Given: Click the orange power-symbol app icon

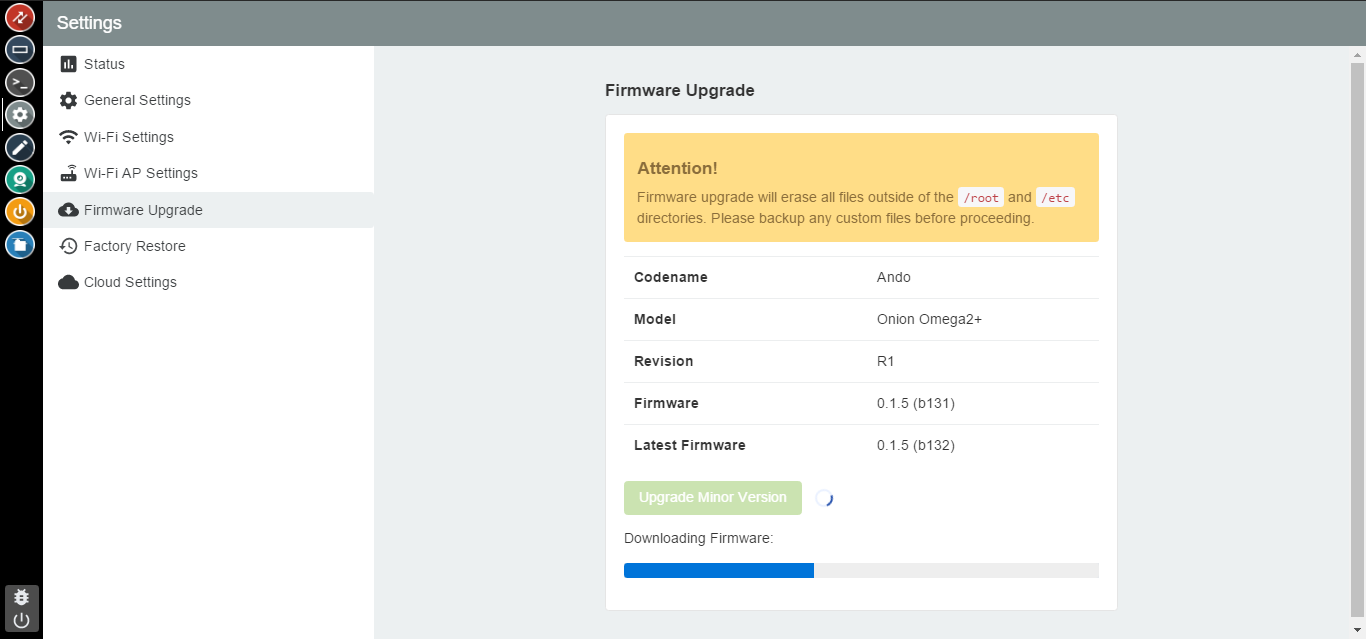Looking at the screenshot, I should 20,212.
